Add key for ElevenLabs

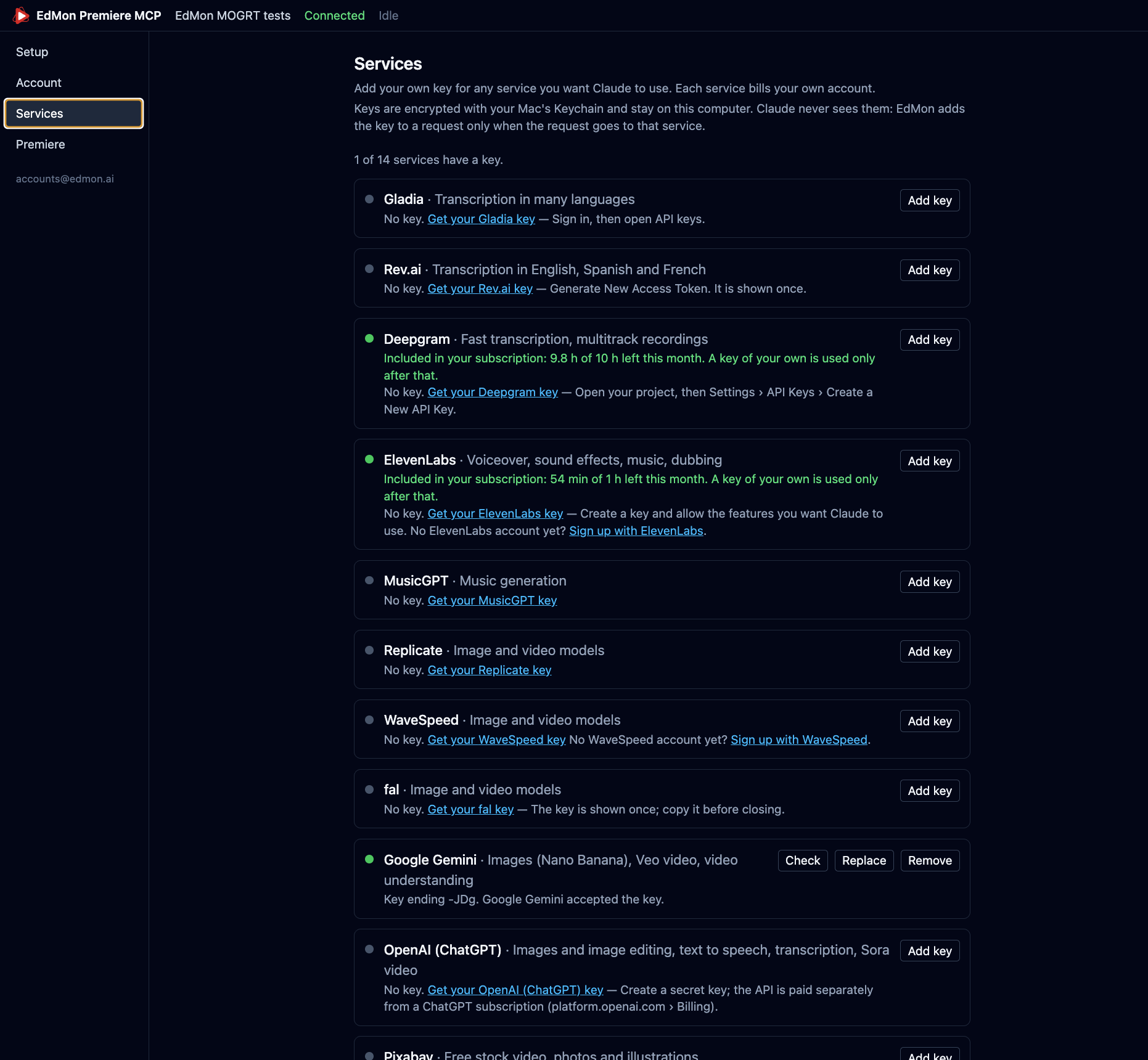(930, 461)
